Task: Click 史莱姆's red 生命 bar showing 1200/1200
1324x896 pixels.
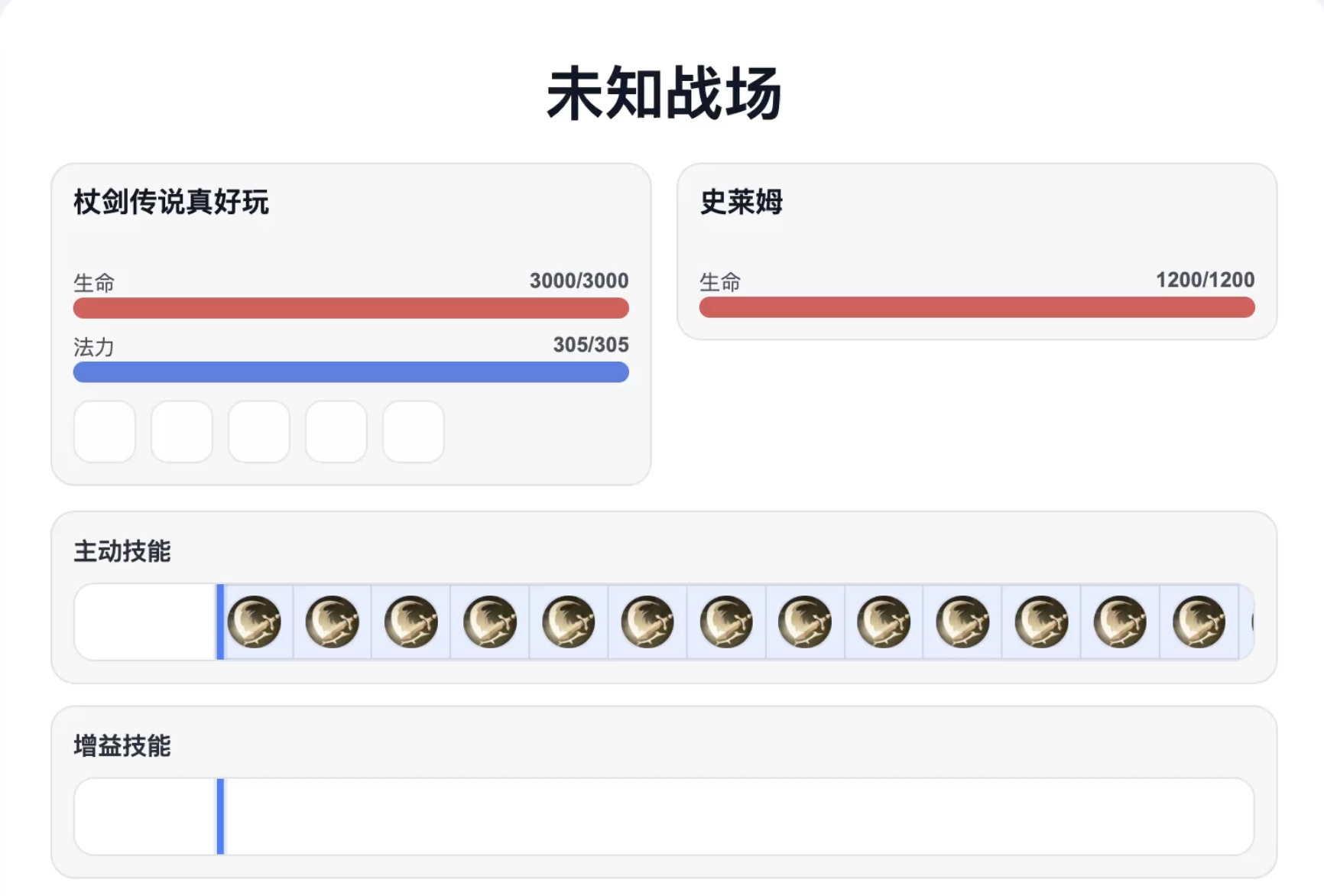Action: (976, 307)
